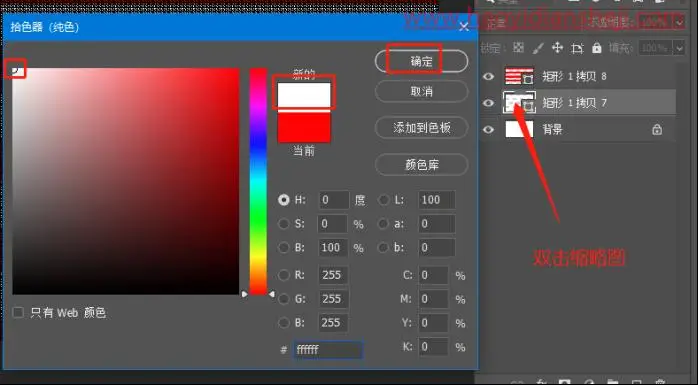Close the 拾色器 dialog with X
Image resolution: width=698 pixels, height=385 pixels.
click(x=464, y=27)
